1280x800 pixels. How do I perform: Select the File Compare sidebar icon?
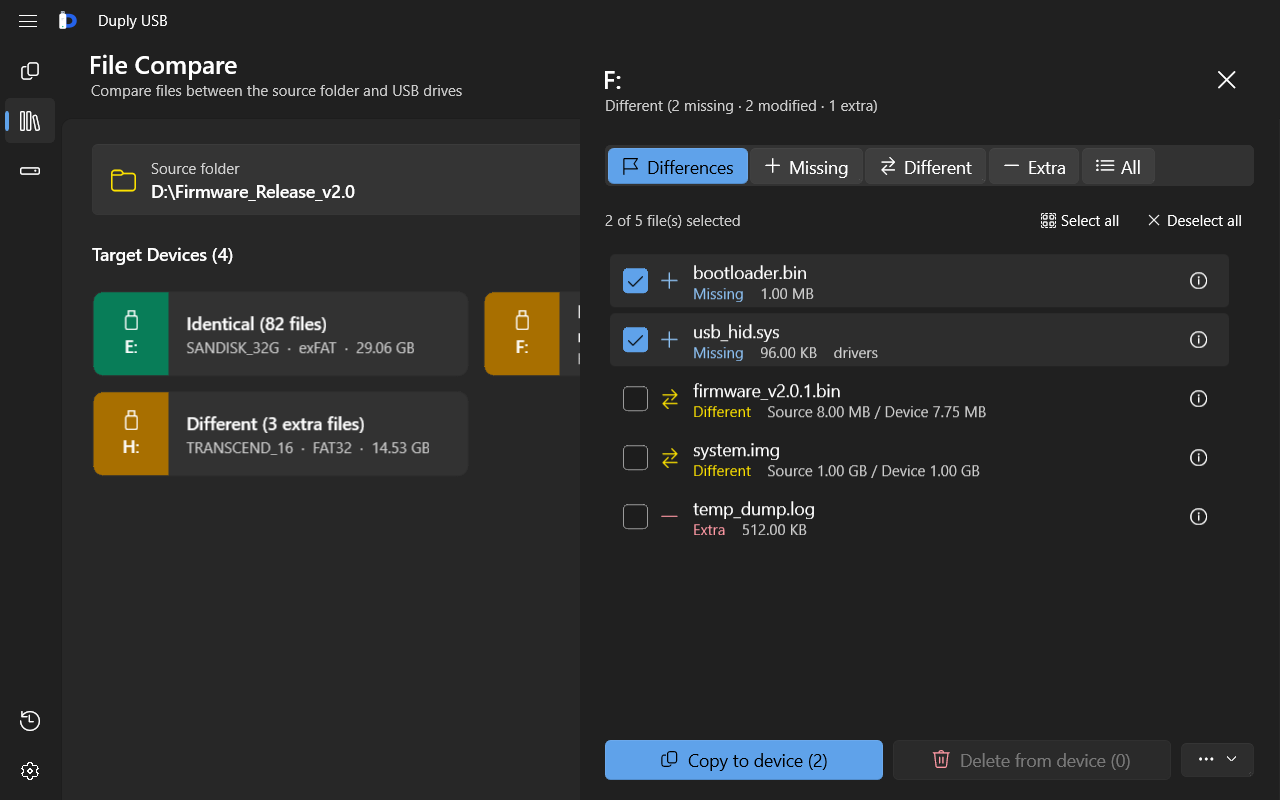click(x=30, y=121)
